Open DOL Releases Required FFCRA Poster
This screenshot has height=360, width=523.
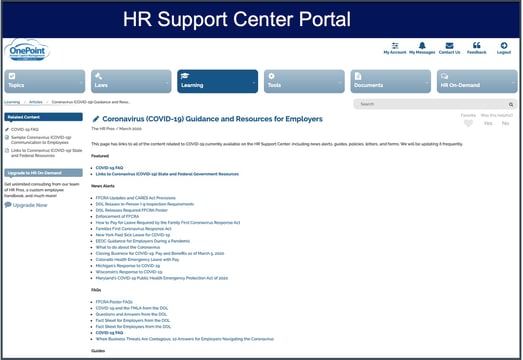pyautogui.click(x=131, y=210)
